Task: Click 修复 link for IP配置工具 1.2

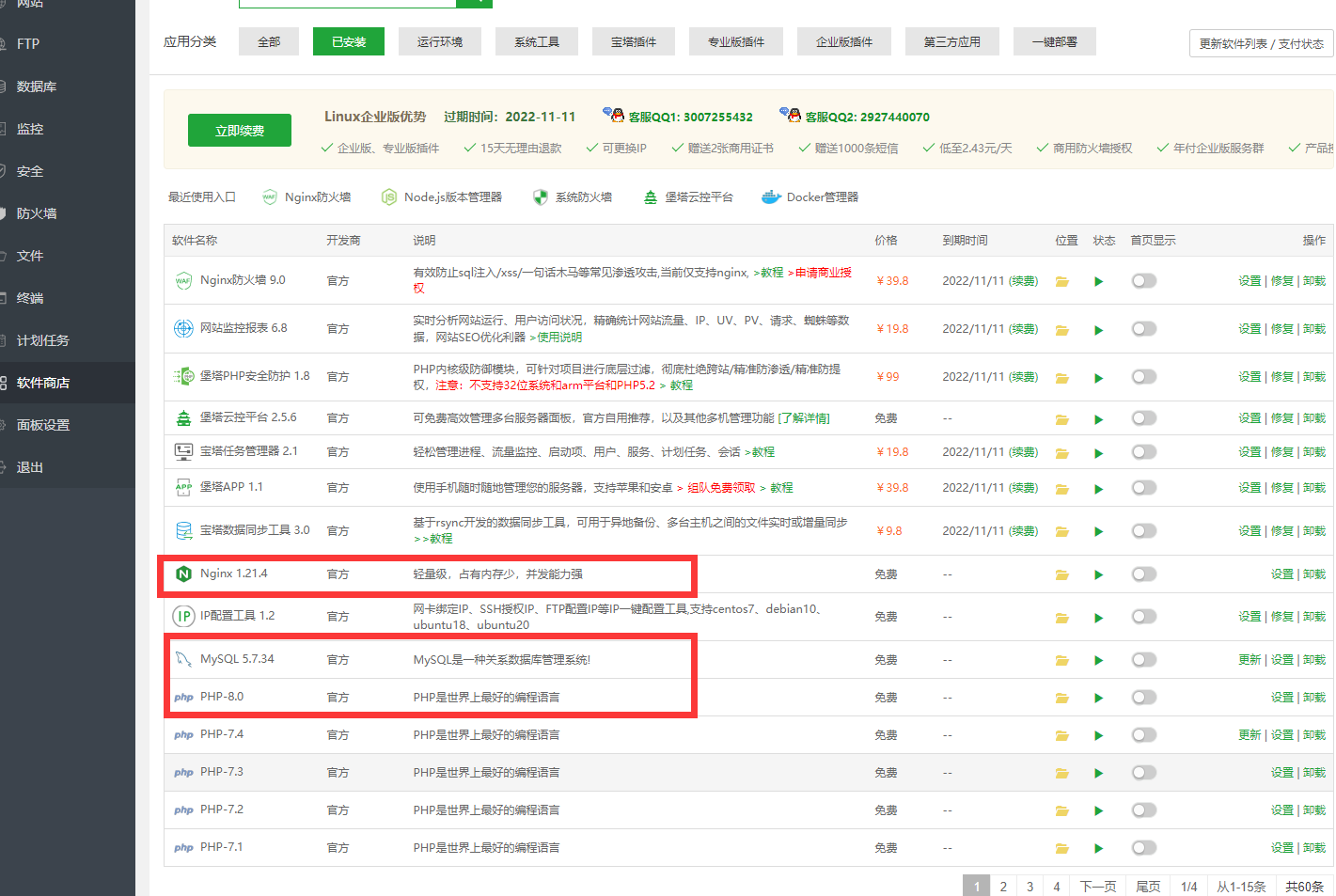Action: click(x=1282, y=617)
